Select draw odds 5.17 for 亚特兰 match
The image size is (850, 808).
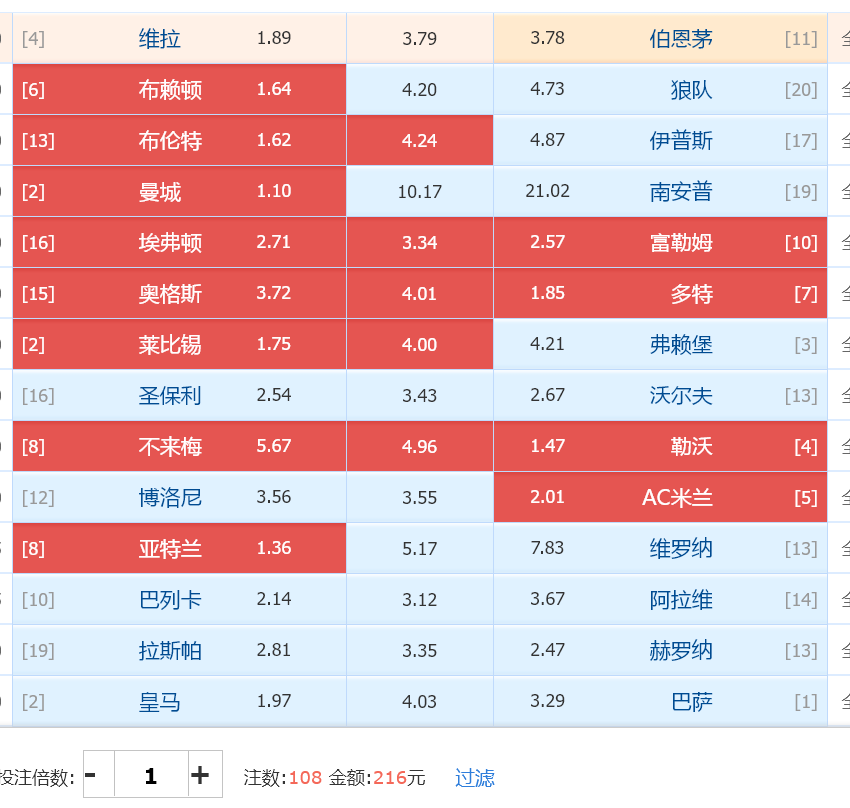420,548
